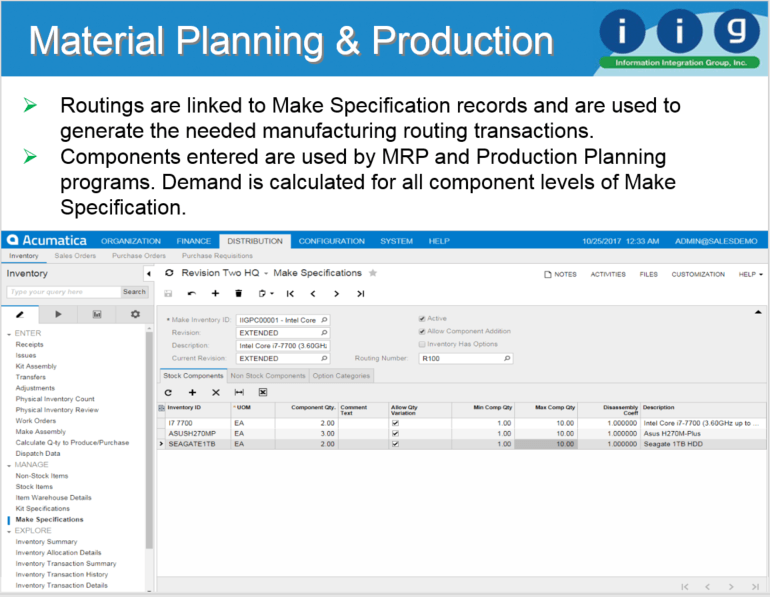Focus the 'Type your query here' search box
The height and width of the screenshot is (597, 770).
[x=64, y=292]
